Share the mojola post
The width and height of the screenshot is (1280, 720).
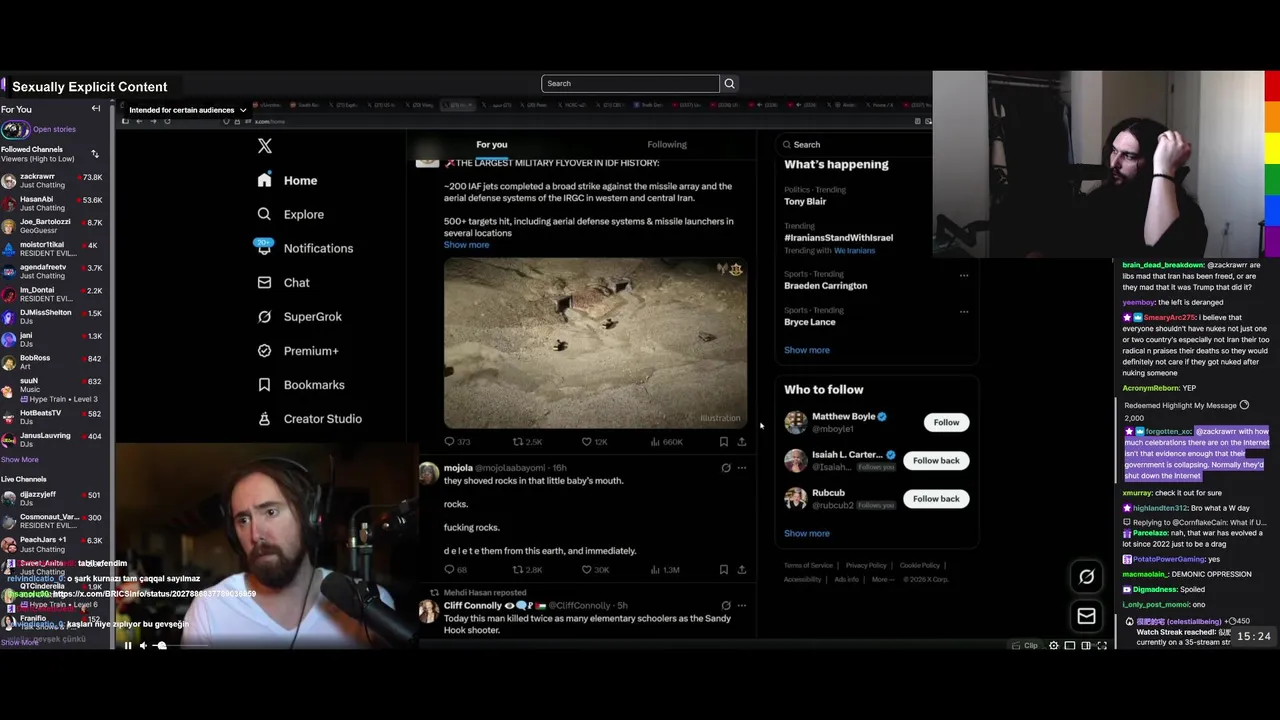click(742, 570)
